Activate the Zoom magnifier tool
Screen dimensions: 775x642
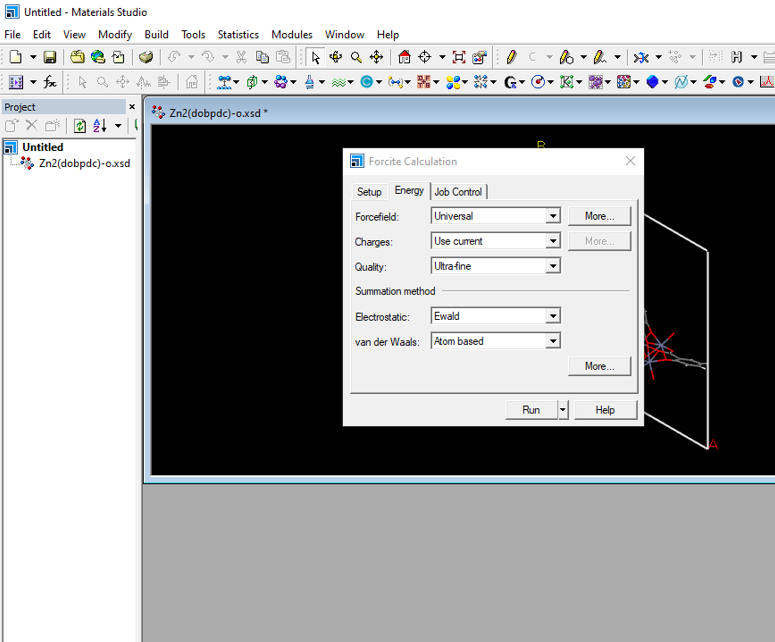coord(356,57)
